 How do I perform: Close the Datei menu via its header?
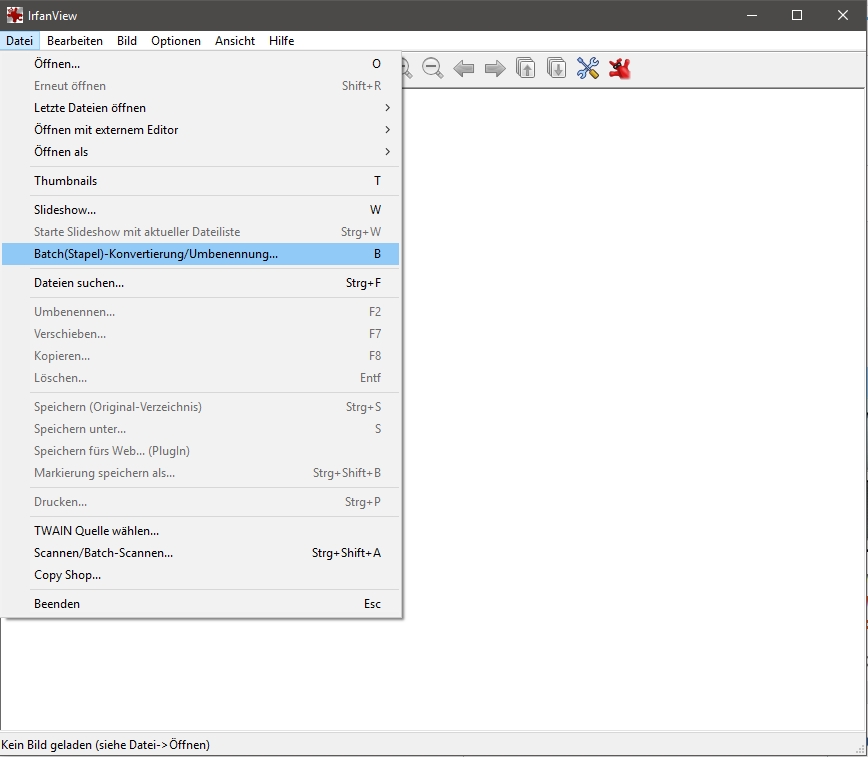[x=19, y=40]
